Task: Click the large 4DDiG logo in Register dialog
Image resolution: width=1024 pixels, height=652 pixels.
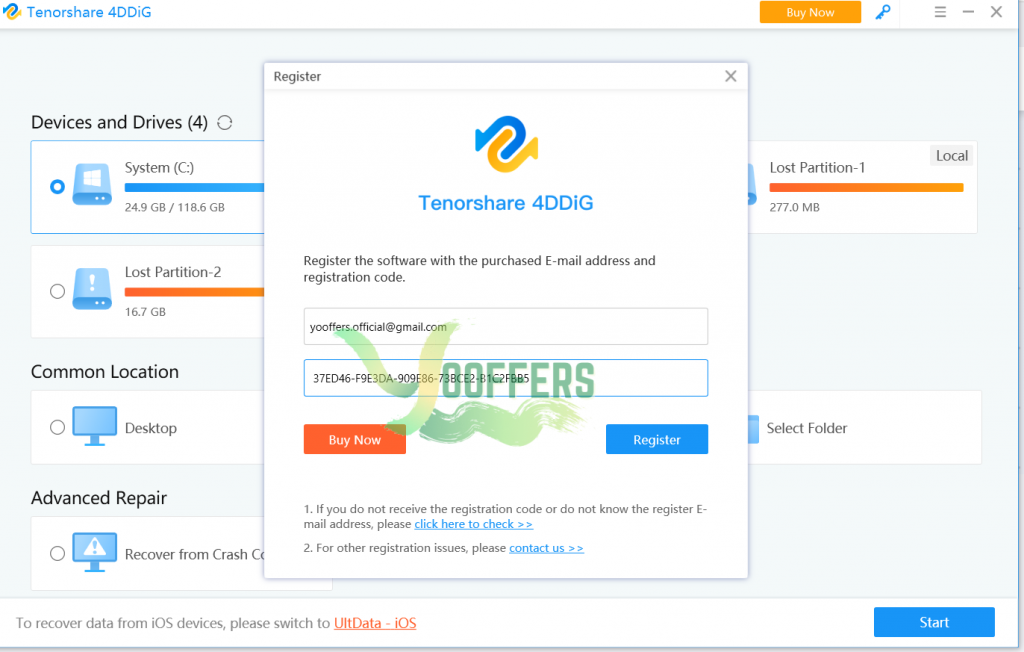Action: [x=506, y=144]
